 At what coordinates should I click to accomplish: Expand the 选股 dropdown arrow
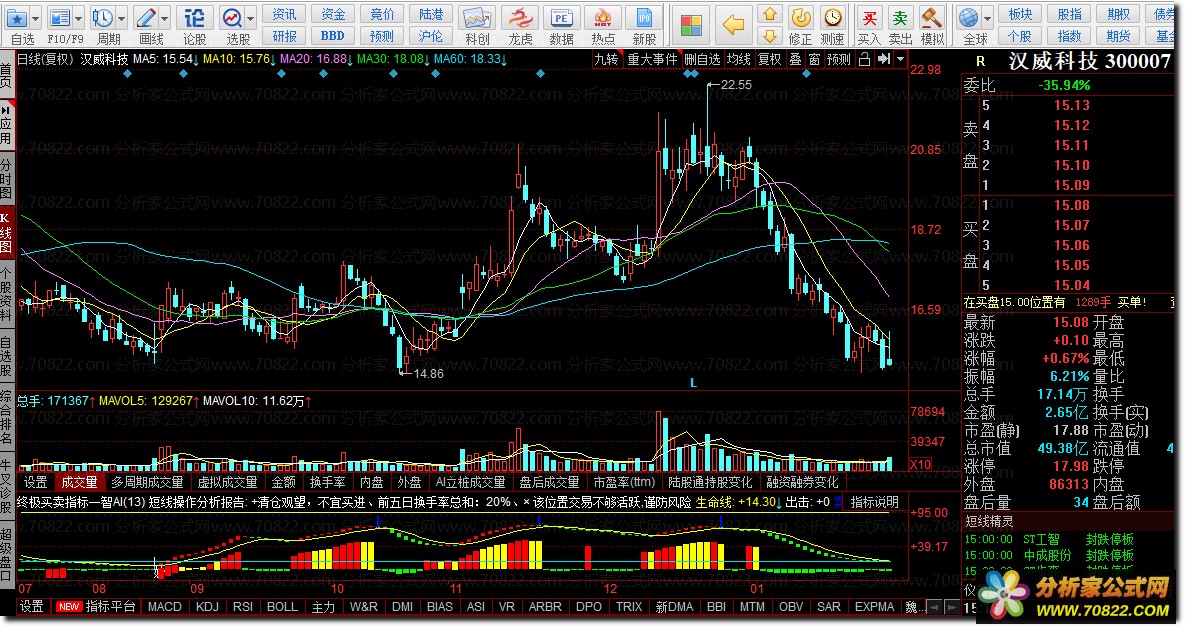(251, 18)
